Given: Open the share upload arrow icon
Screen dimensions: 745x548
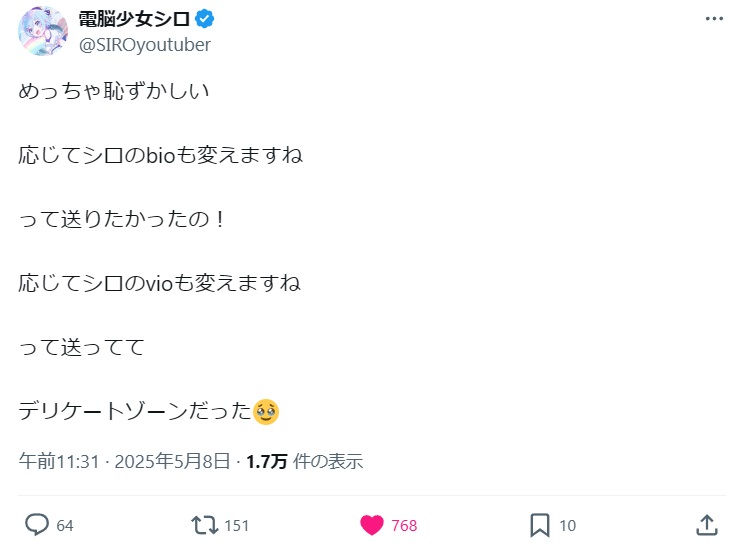Looking at the screenshot, I should [707, 525].
